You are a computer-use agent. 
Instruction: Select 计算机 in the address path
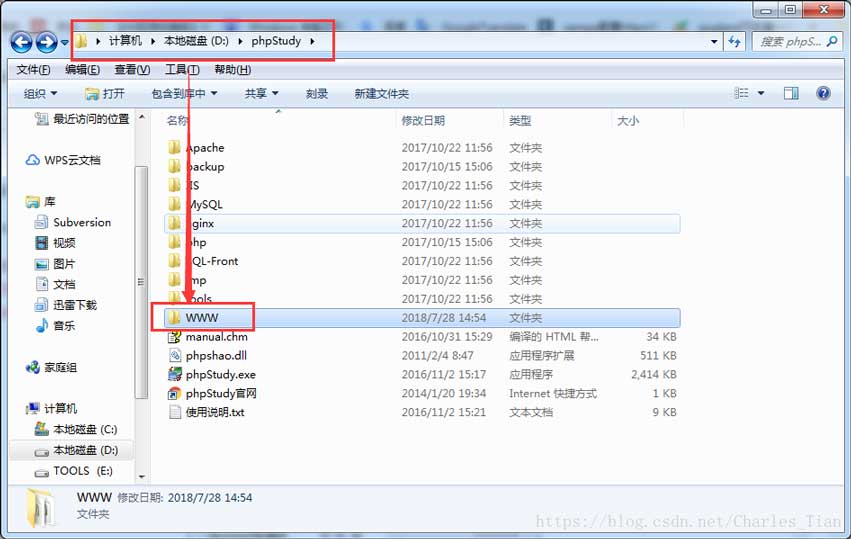pyautogui.click(x=125, y=41)
